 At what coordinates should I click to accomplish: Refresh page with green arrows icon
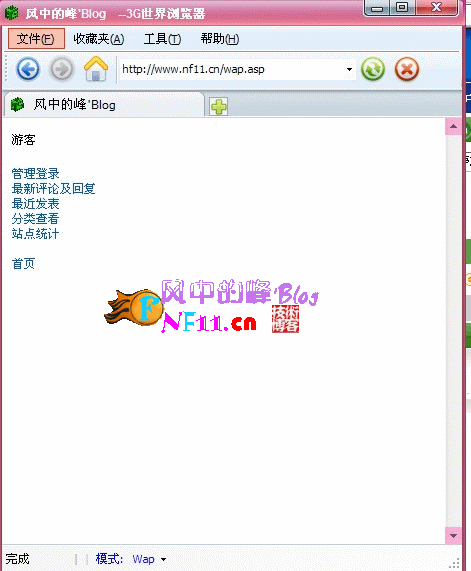[x=373, y=69]
